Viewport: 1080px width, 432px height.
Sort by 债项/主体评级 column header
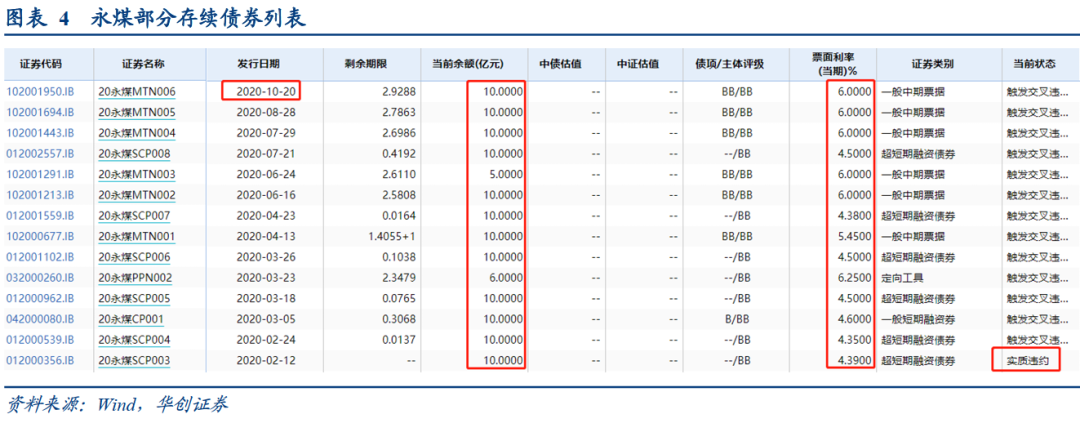pyautogui.click(x=731, y=64)
